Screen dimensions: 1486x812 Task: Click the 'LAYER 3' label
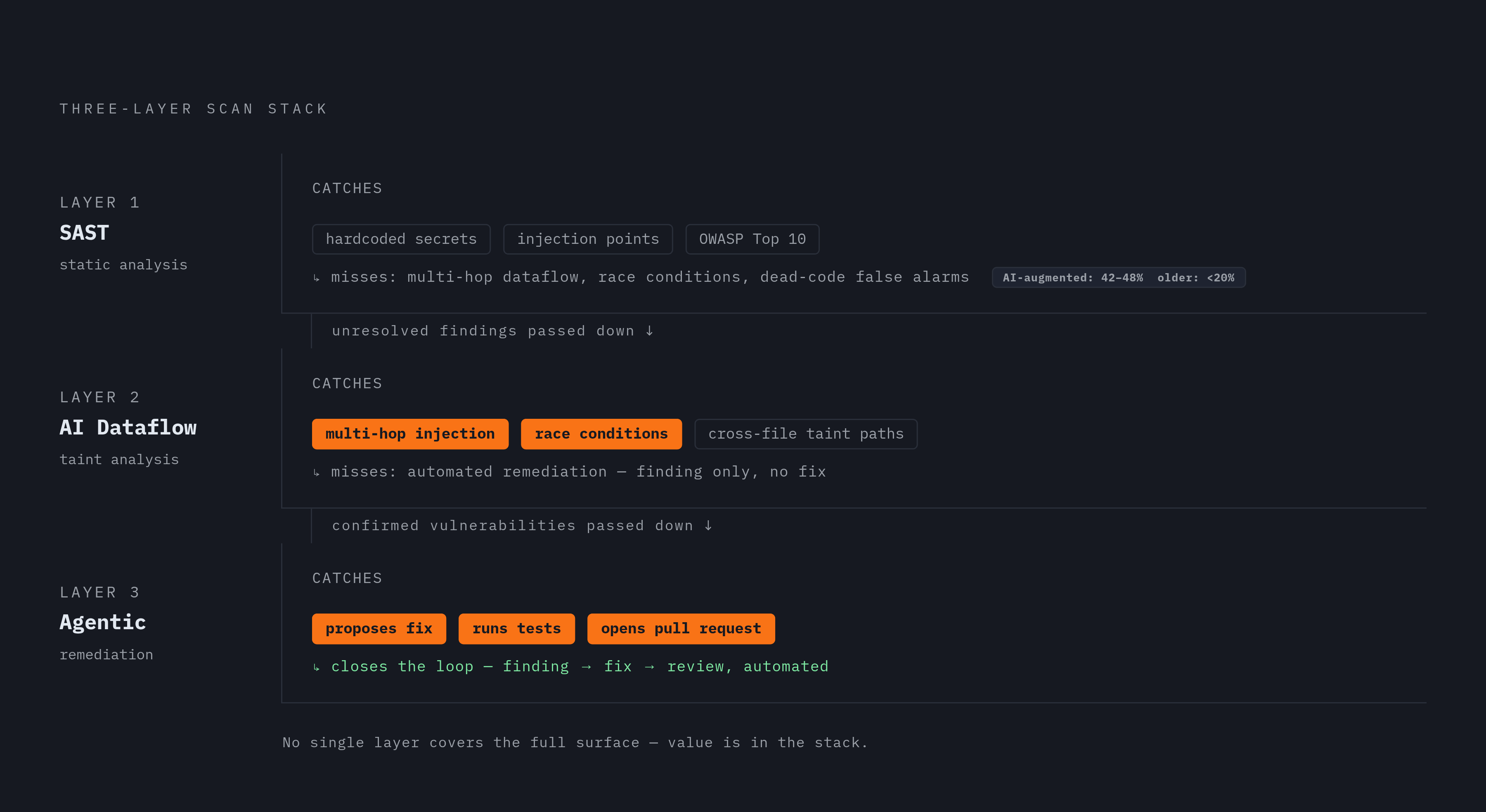click(99, 592)
